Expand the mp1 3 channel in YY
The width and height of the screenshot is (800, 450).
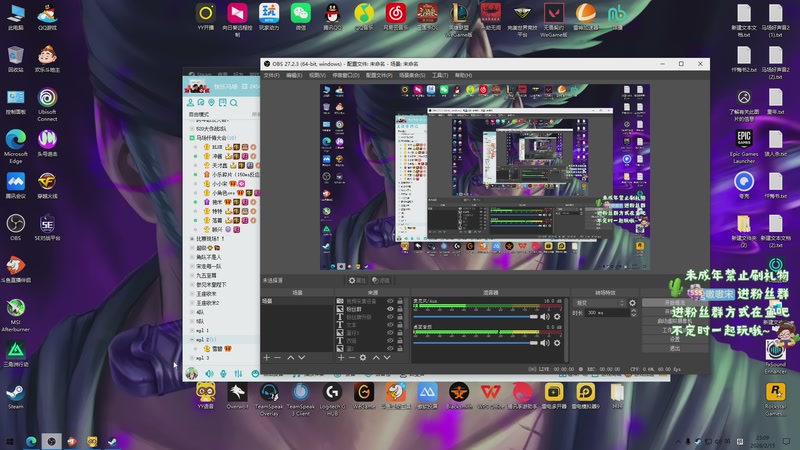click(192, 358)
